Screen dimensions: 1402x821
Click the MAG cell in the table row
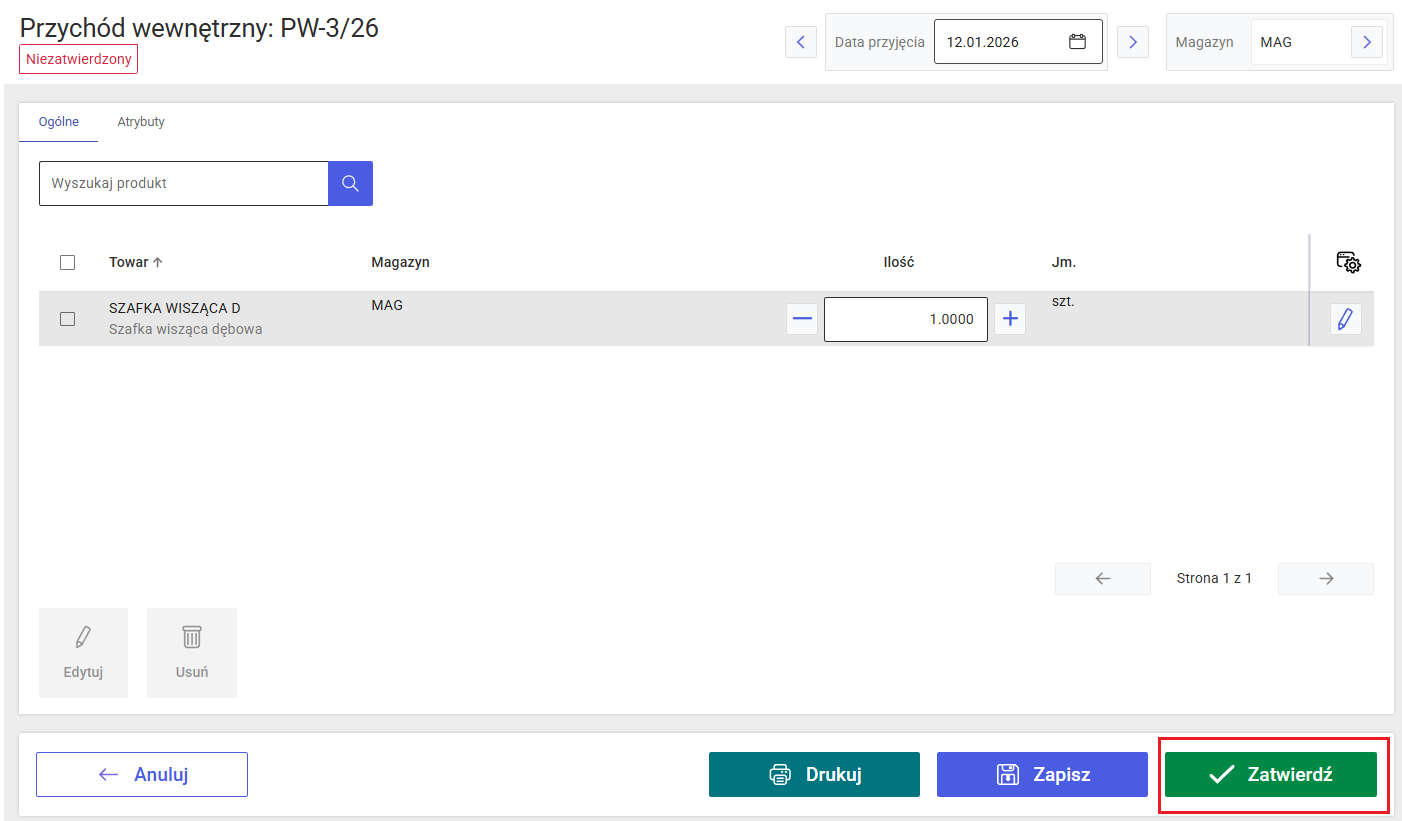coord(387,305)
